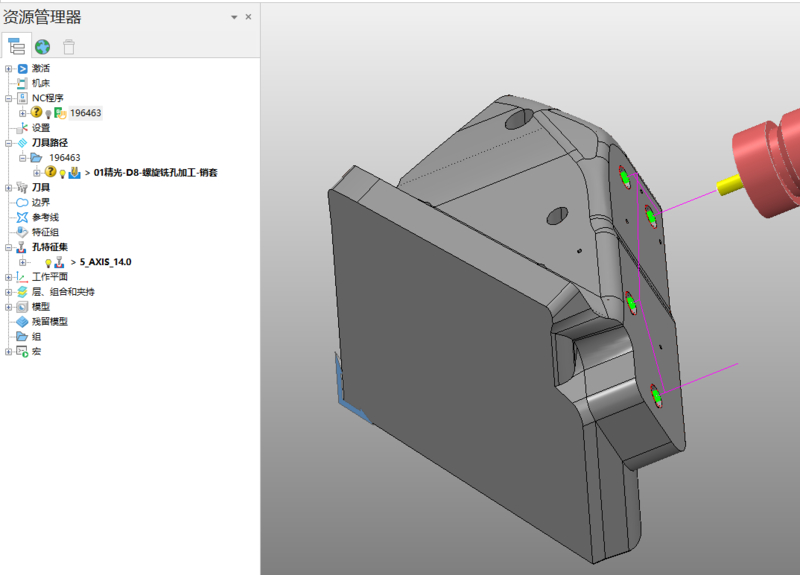Click the globe browser tab icon
The height and width of the screenshot is (575, 800).
tap(42, 46)
